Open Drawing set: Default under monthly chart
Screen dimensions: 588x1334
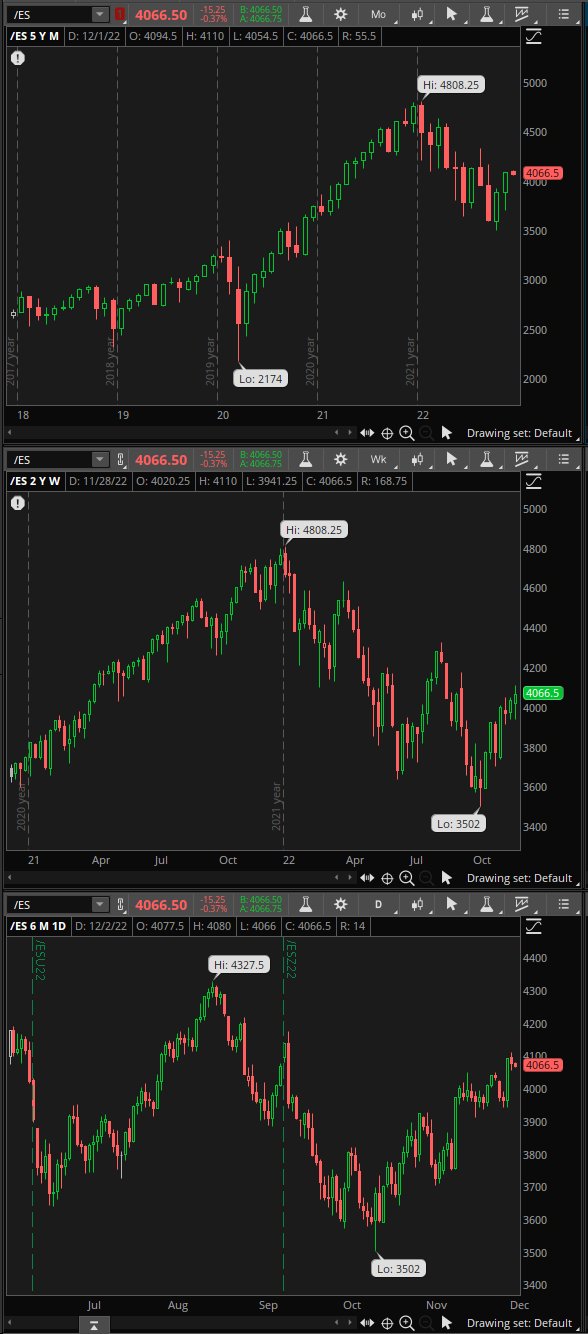[x=519, y=433]
